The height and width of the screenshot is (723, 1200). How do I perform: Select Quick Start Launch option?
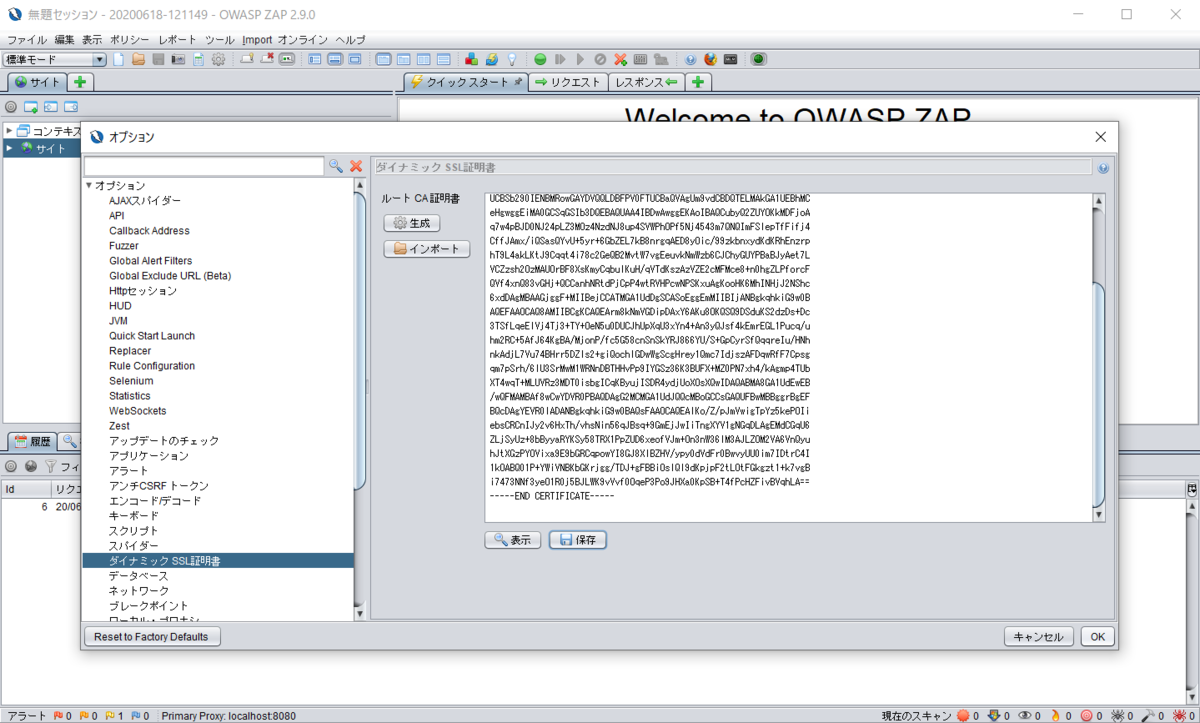(152, 336)
